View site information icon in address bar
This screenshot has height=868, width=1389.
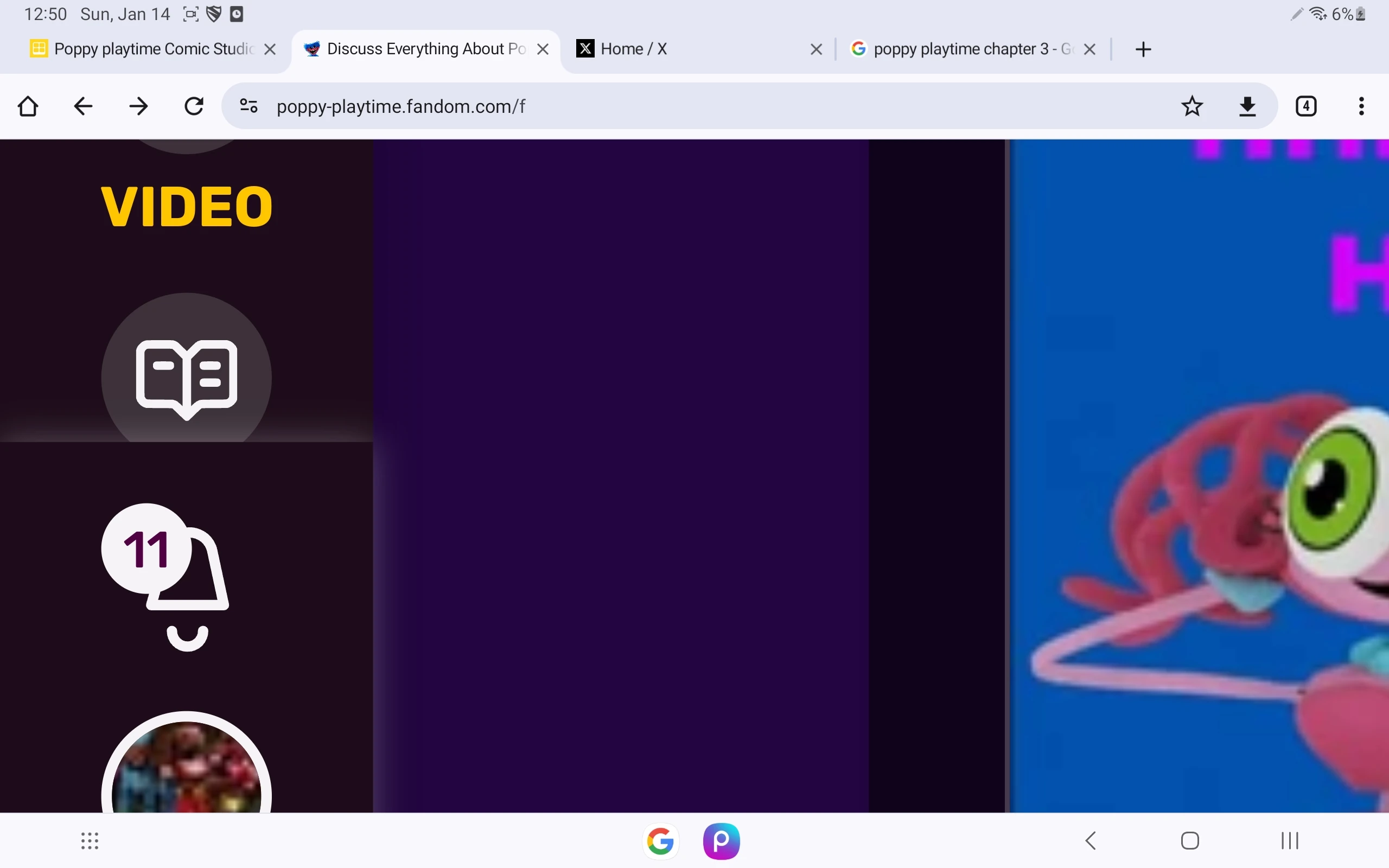pos(249,106)
